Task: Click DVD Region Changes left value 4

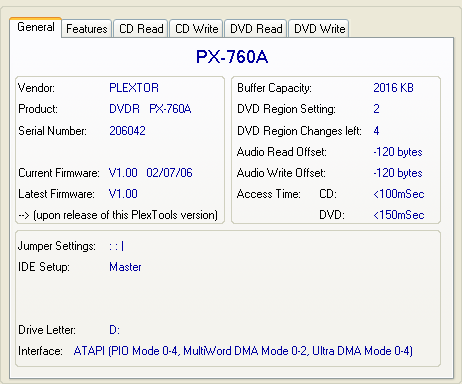Action: tap(376, 131)
